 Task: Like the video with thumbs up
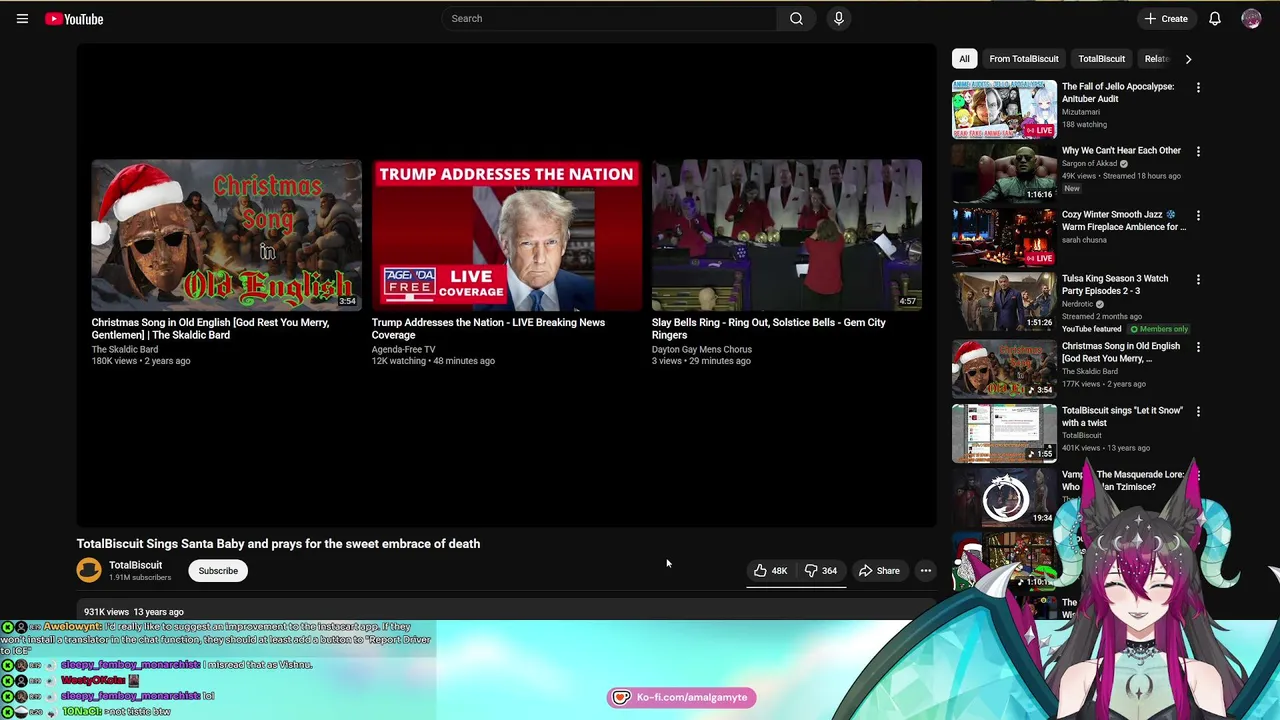click(x=770, y=571)
